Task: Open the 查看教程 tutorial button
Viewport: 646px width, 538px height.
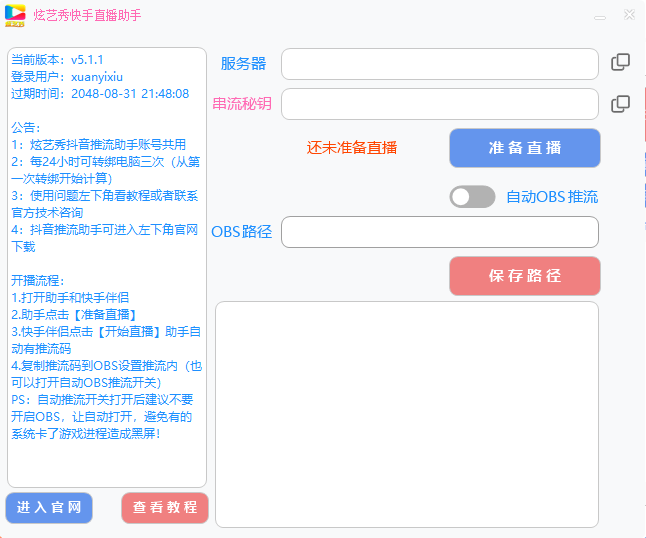Action: 165,508
